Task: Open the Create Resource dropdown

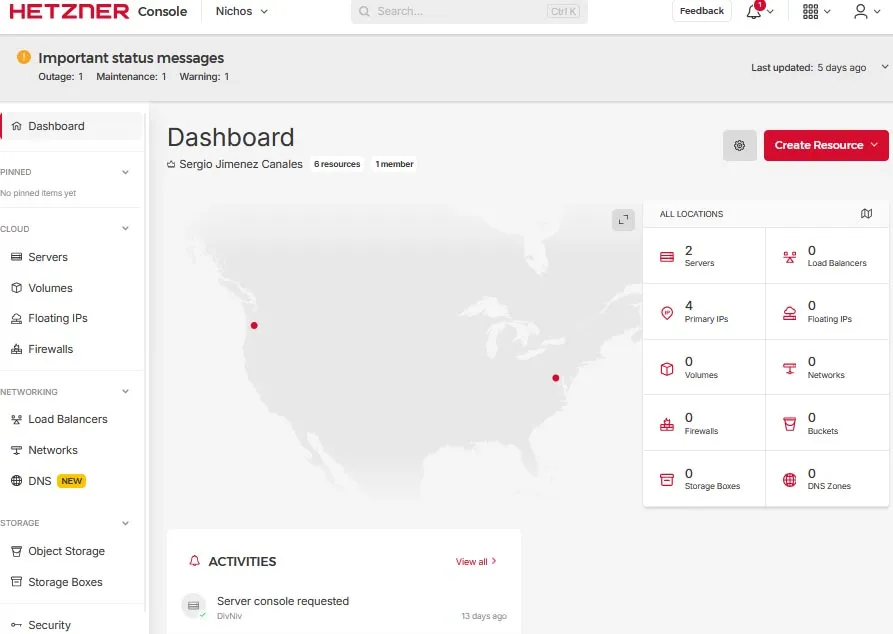Action: coord(825,145)
